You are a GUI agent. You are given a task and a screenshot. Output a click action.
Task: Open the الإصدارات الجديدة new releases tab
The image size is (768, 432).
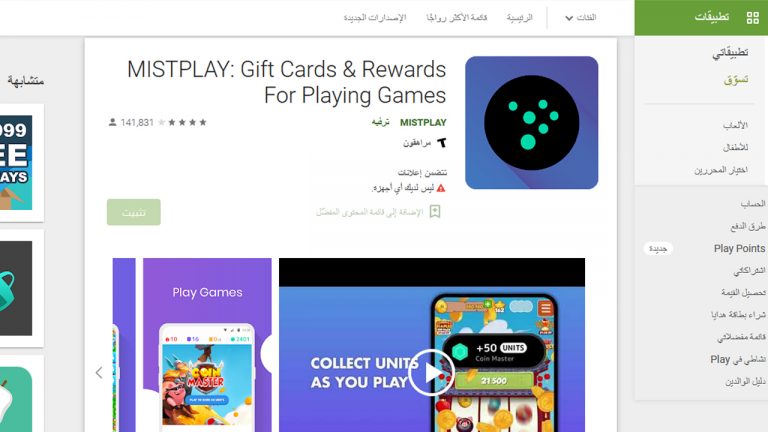coord(375,18)
